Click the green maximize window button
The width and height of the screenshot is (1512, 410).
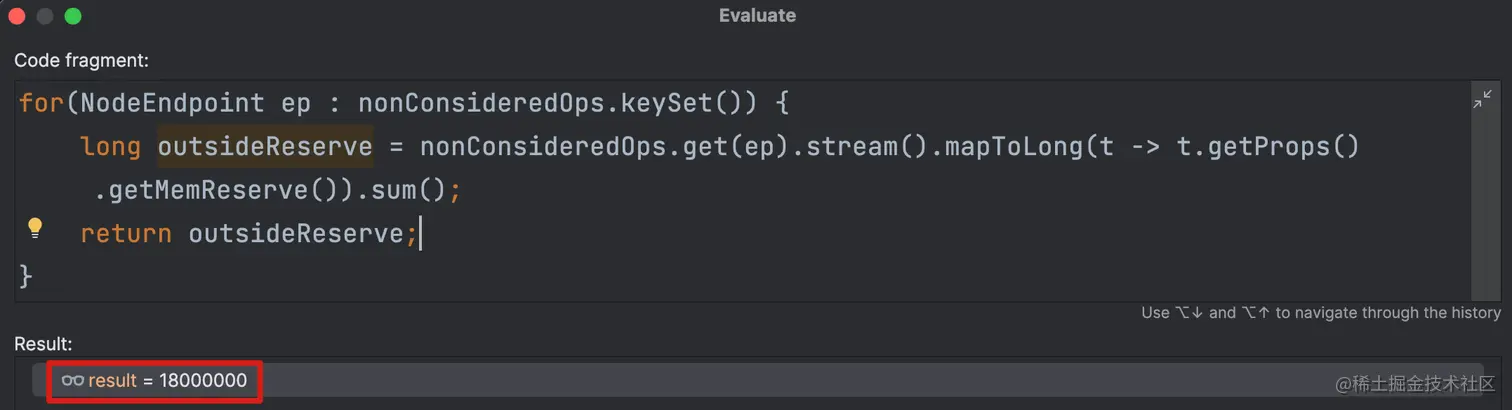click(x=72, y=16)
